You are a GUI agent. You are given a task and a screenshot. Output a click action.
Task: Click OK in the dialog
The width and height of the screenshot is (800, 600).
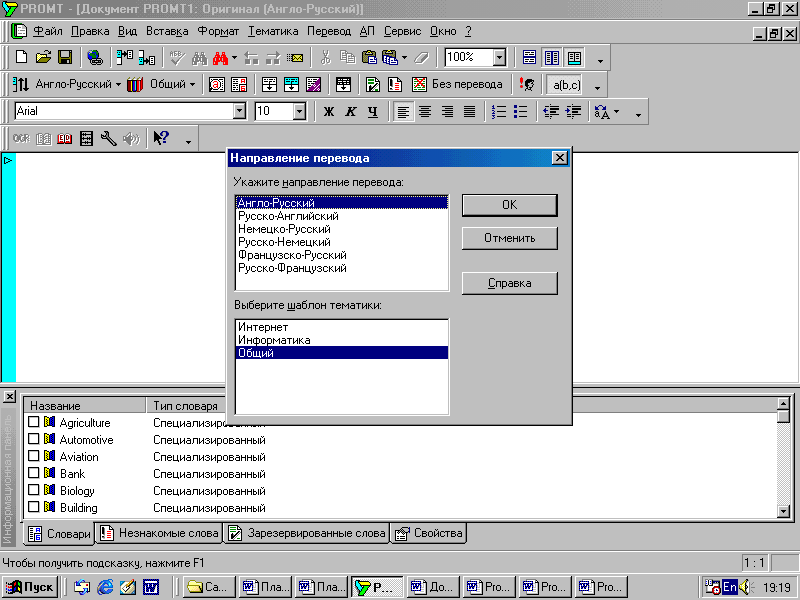(510, 205)
